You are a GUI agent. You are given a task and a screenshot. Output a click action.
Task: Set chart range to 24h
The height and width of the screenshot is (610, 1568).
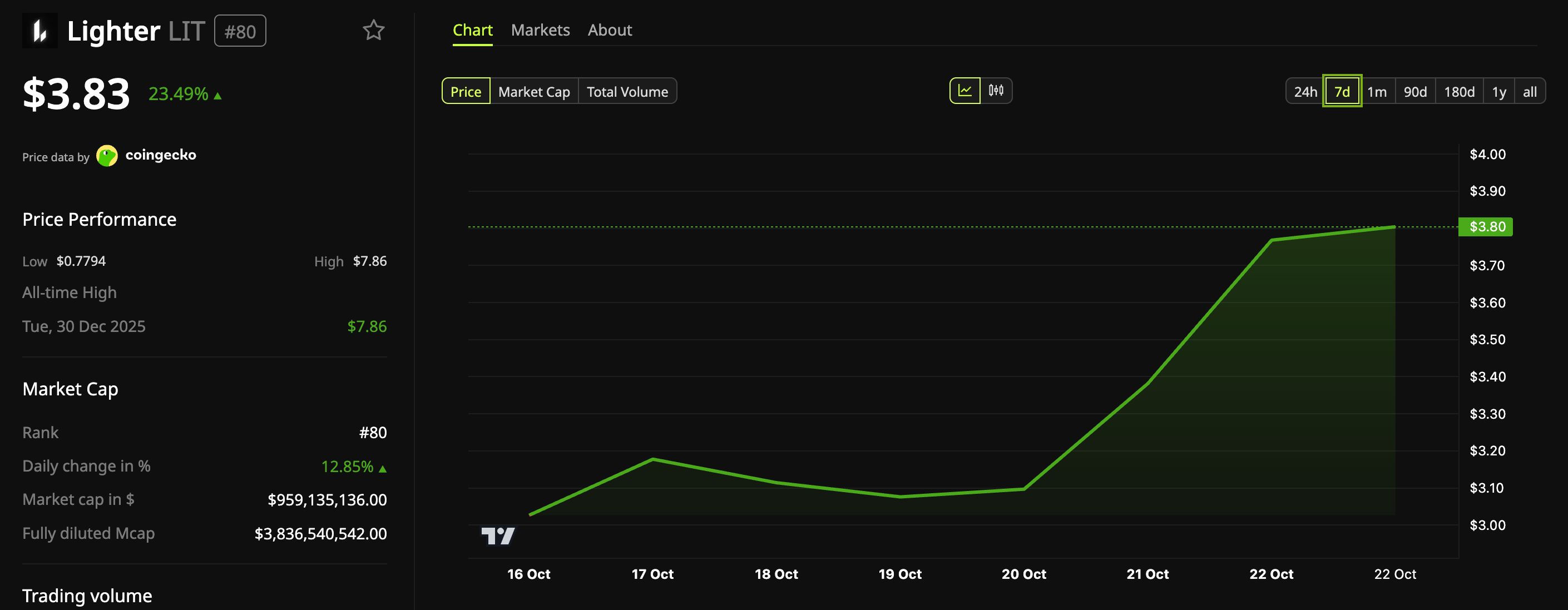1305,91
